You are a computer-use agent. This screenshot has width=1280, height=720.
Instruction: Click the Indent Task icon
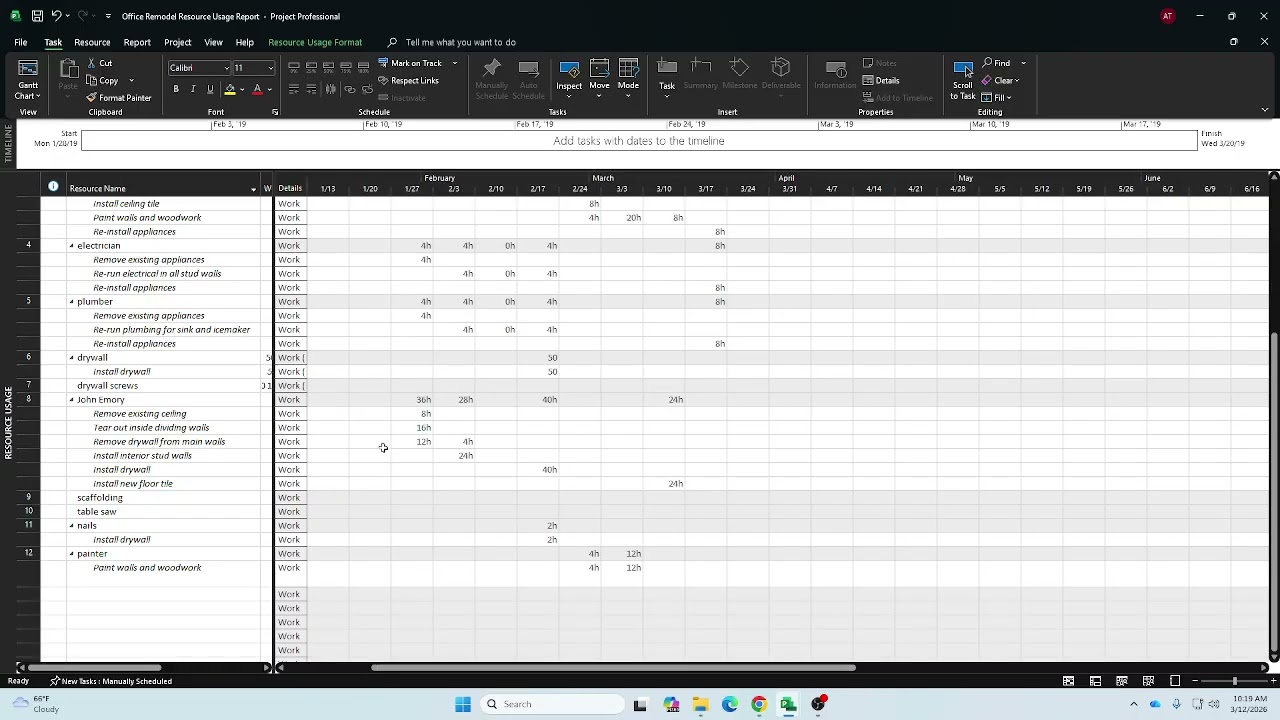coord(312,89)
